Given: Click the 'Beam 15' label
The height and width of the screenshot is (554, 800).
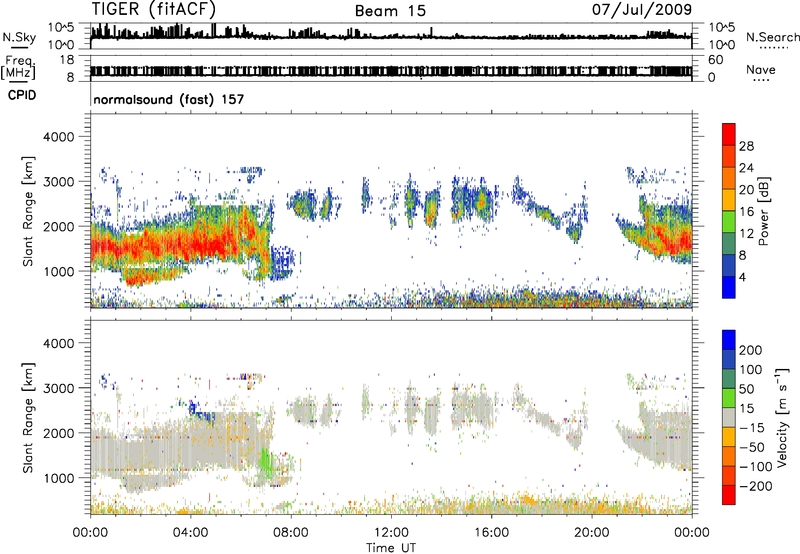Looking at the screenshot, I should pyautogui.click(x=390, y=11).
